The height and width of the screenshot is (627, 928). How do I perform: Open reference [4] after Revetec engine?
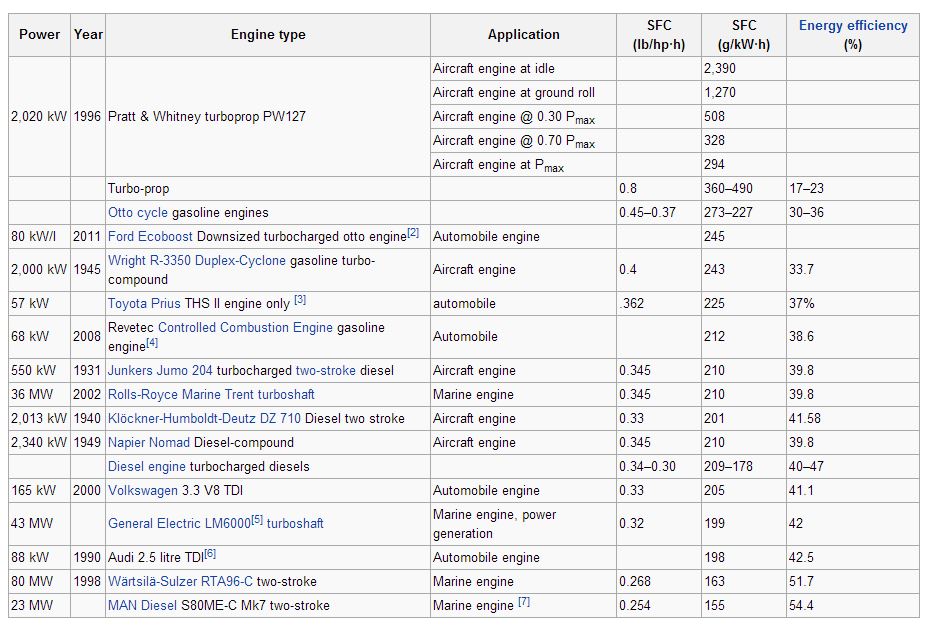pyautogui.click(x=152, y=342)
